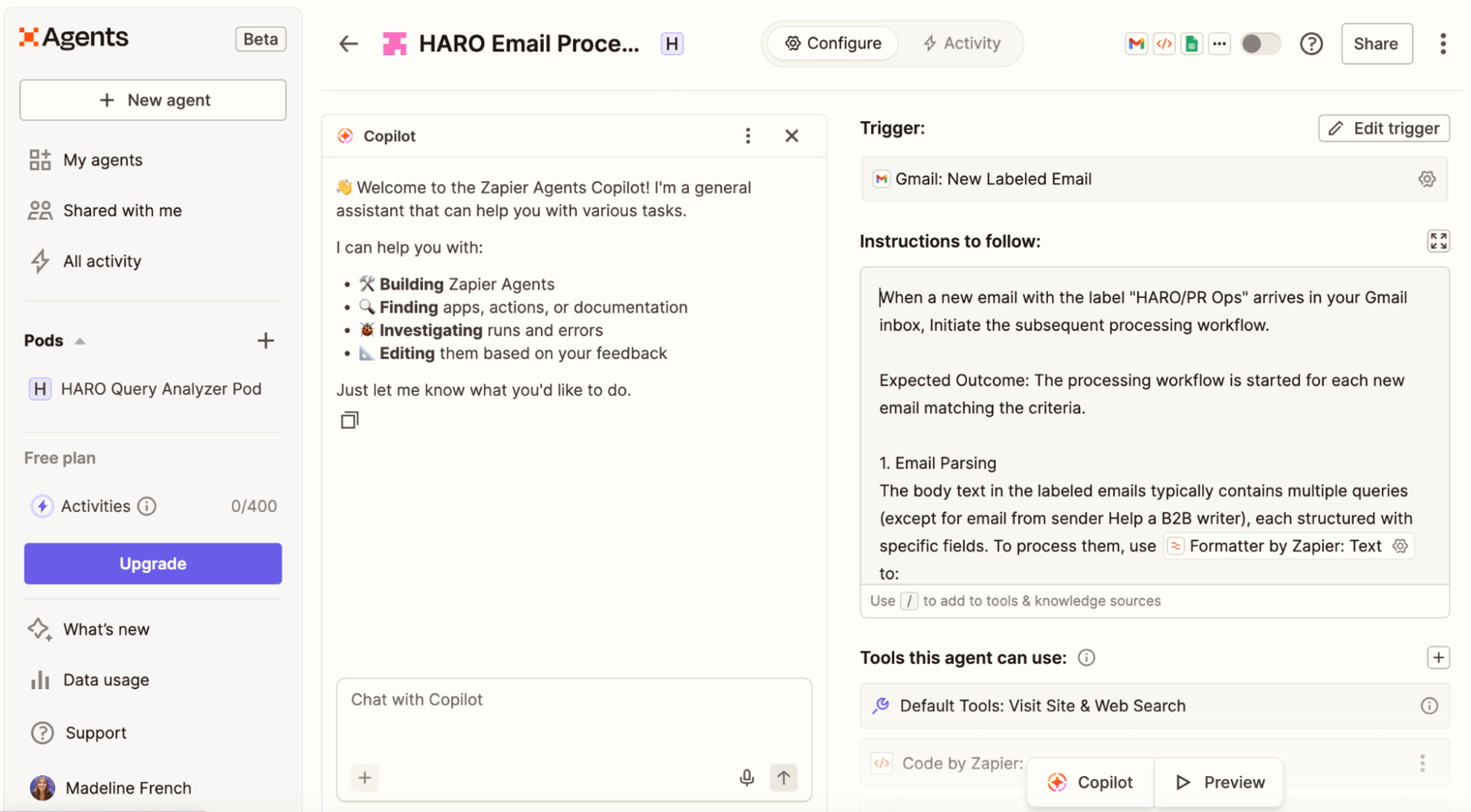Expand instructions to fullscreen view

point(1438,241)
